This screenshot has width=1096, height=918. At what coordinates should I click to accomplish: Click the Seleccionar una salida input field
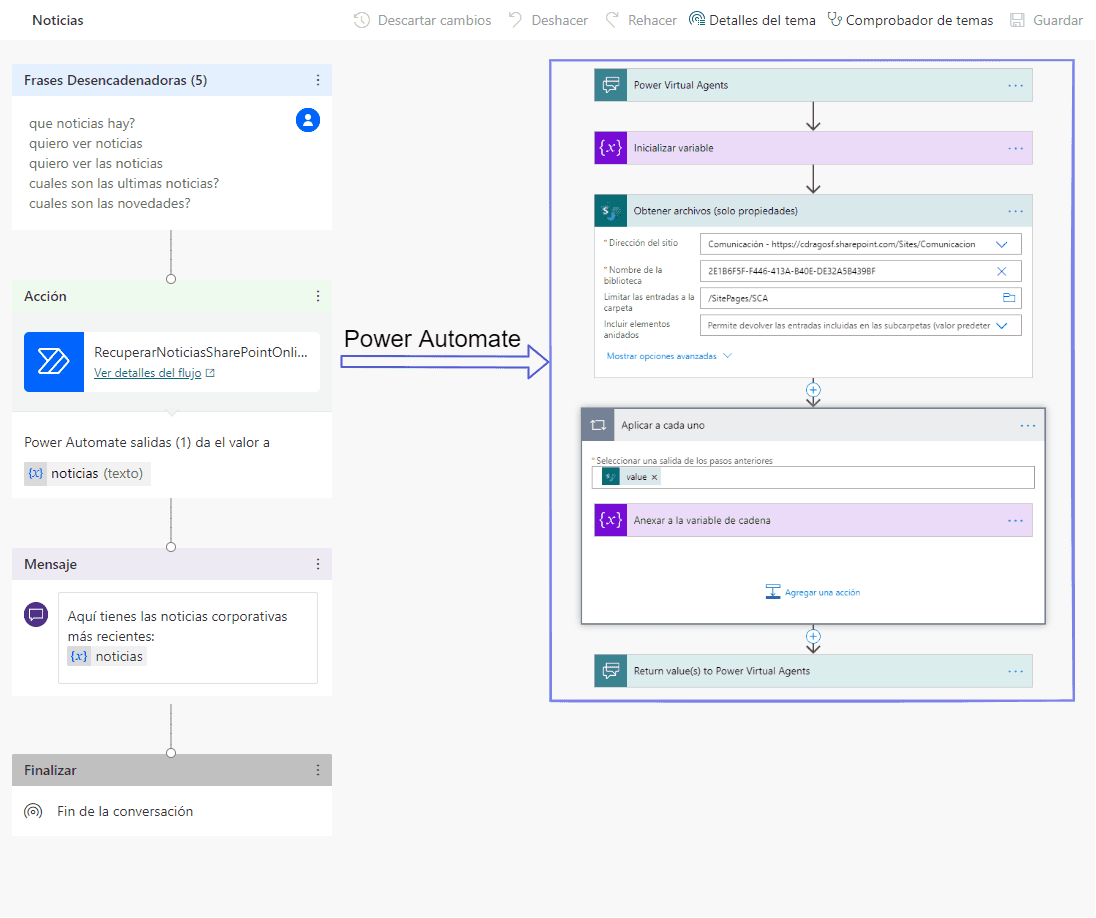(813, 478)
